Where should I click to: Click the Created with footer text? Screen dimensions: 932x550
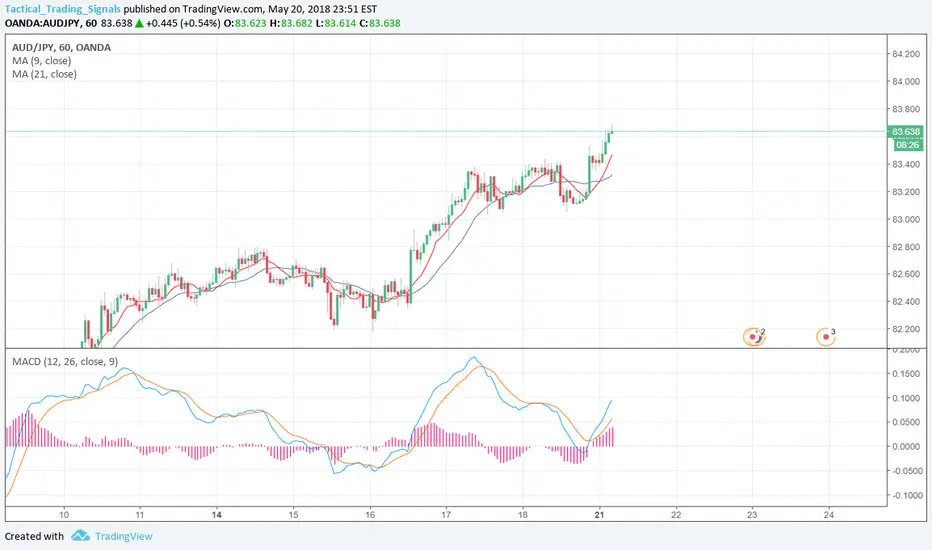coord(34,536)
